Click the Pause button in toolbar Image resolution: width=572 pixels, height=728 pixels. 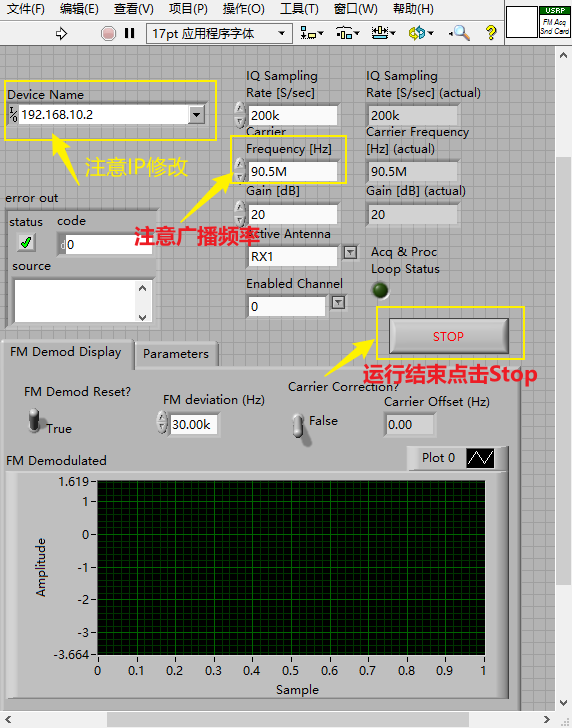coord(130,33)
